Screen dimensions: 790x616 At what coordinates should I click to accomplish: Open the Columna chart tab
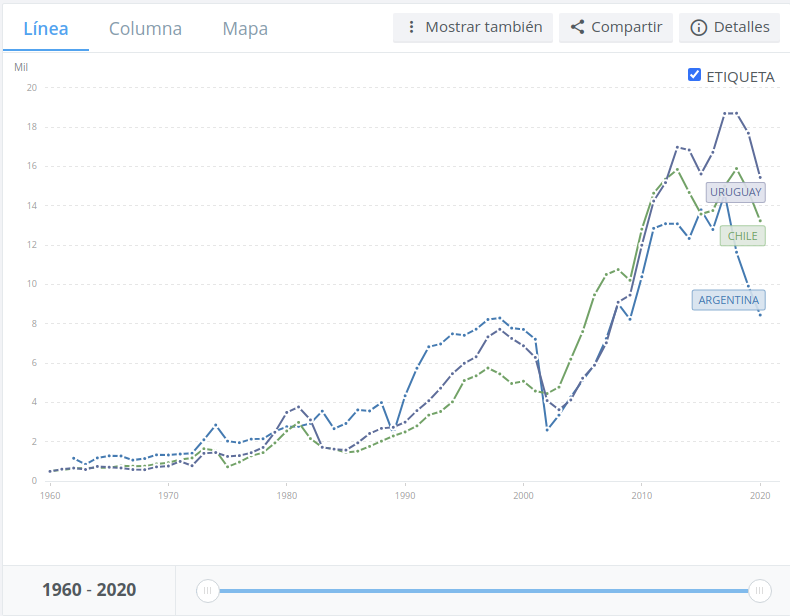click(145, 28)
